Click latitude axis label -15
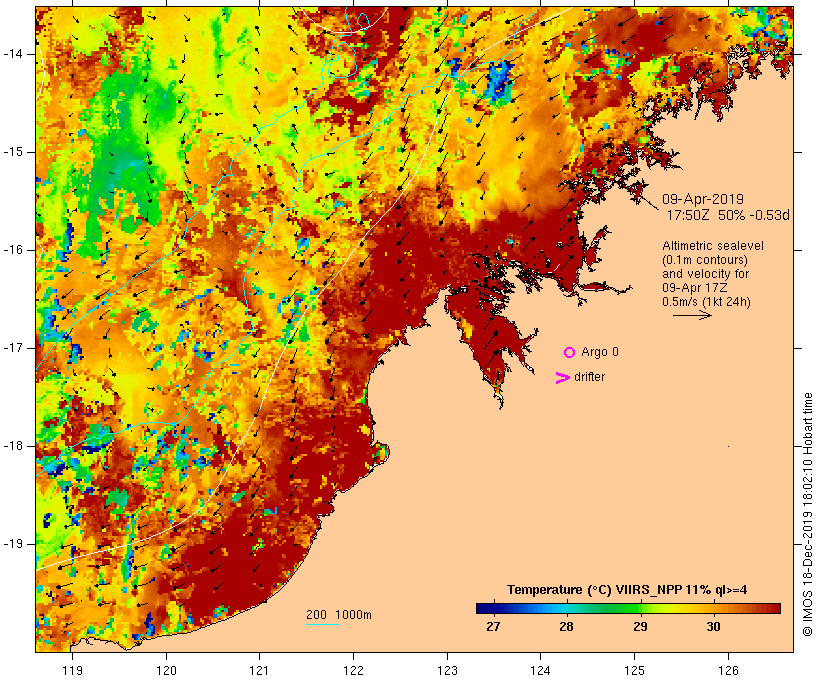This screenshot has height=680, width=820. pyautogui.click(x=13, y=152)
